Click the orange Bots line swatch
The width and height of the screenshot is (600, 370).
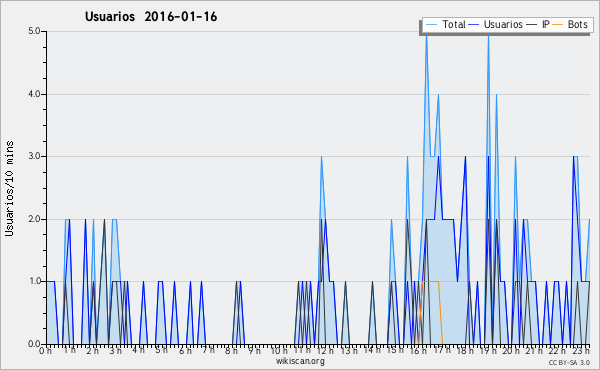pyautogui.click(x=558, y=25)
